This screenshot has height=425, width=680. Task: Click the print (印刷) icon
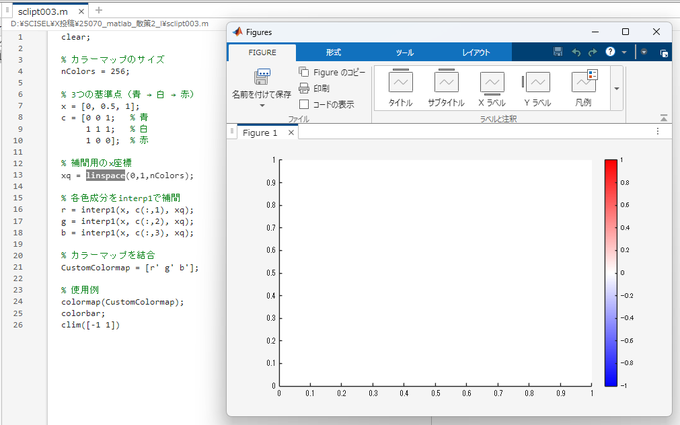point(304,88)
